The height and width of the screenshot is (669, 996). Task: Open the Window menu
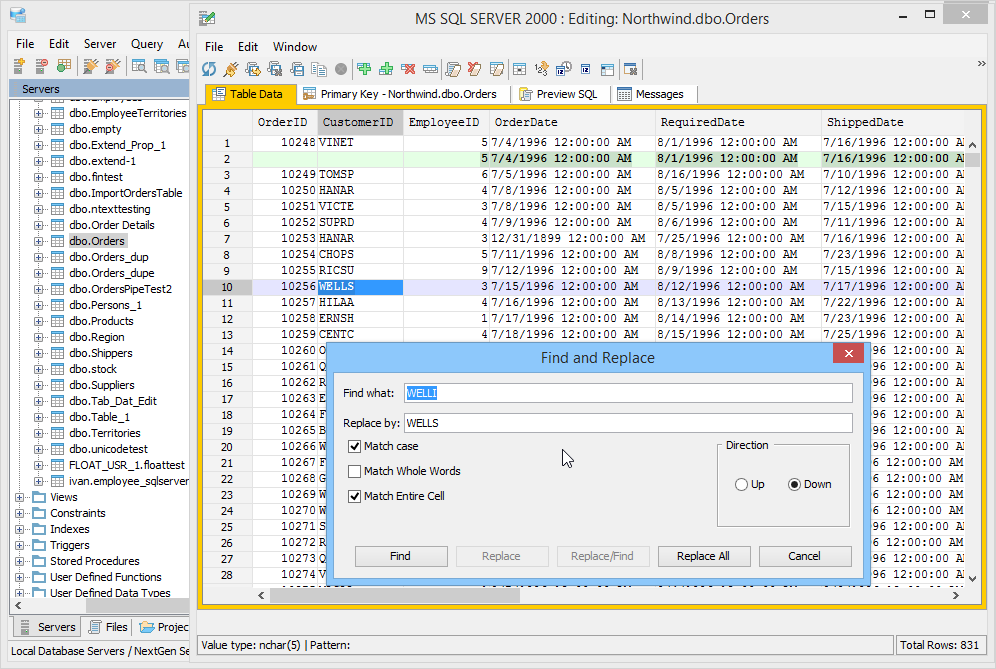click(295, 47)
